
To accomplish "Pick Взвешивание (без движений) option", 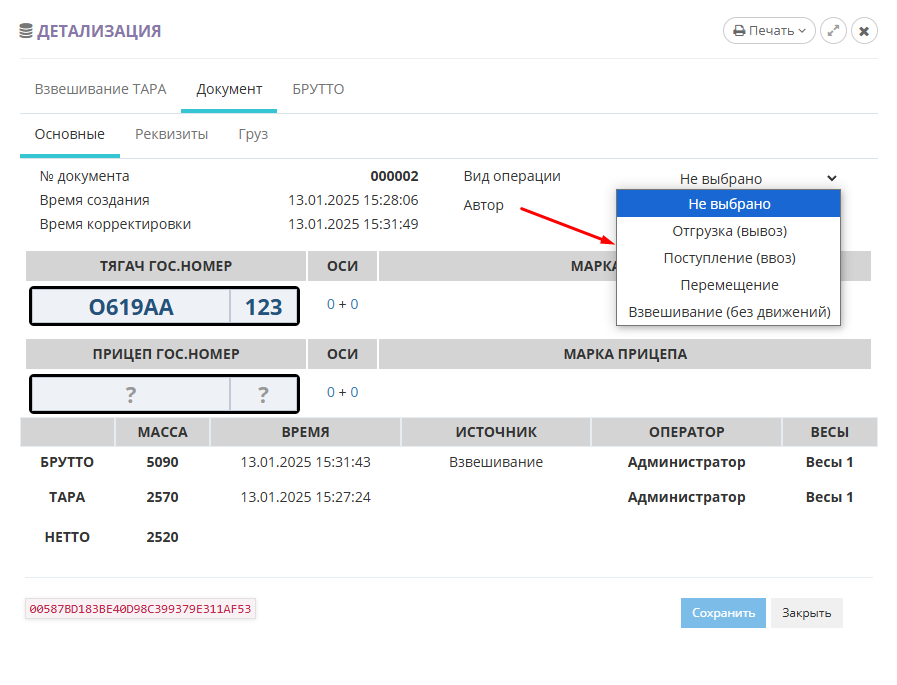I will pyautogui.click(x=729, y=312).
